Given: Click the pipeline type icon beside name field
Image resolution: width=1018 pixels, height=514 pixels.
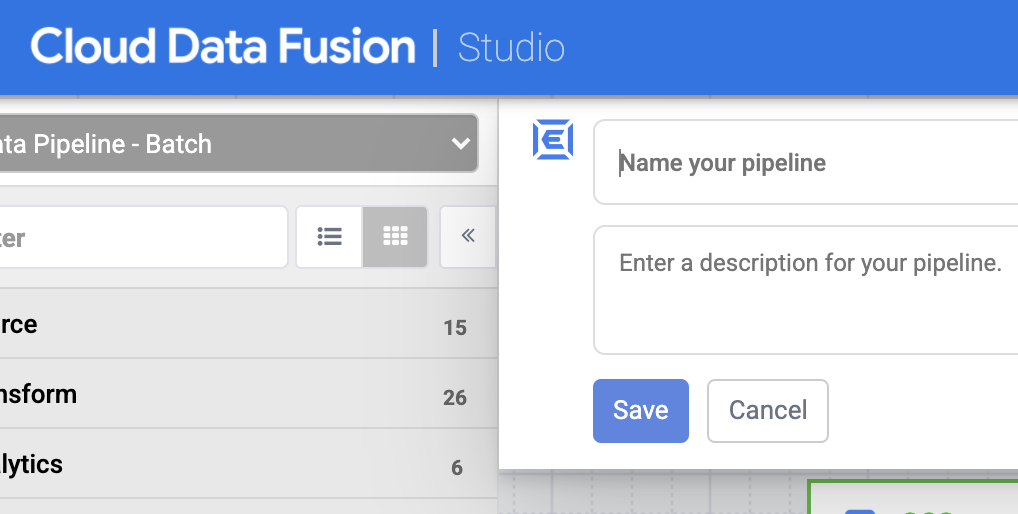Looking at the screenshot, I should coord(552,140).
